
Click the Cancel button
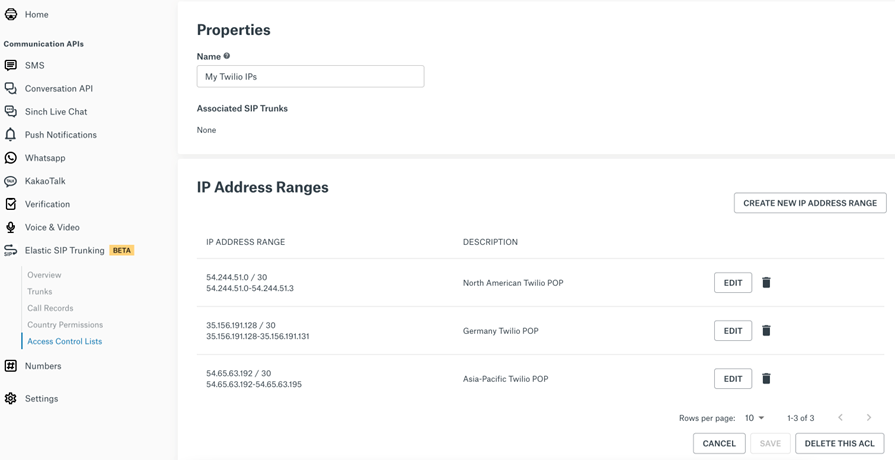pyautogui.click(x=719, y=443)
